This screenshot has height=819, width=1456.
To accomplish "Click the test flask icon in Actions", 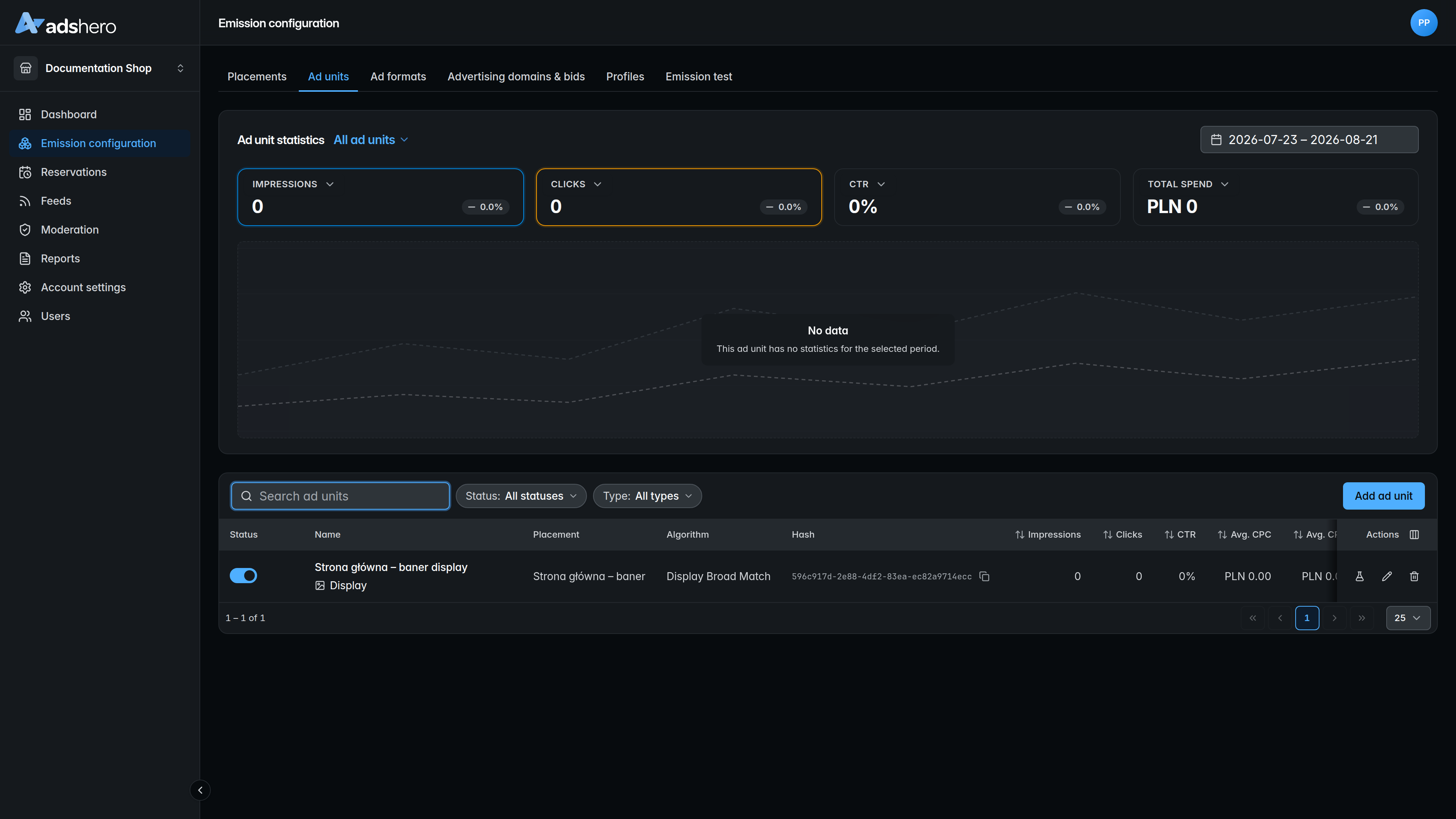I will [1359, 576].
